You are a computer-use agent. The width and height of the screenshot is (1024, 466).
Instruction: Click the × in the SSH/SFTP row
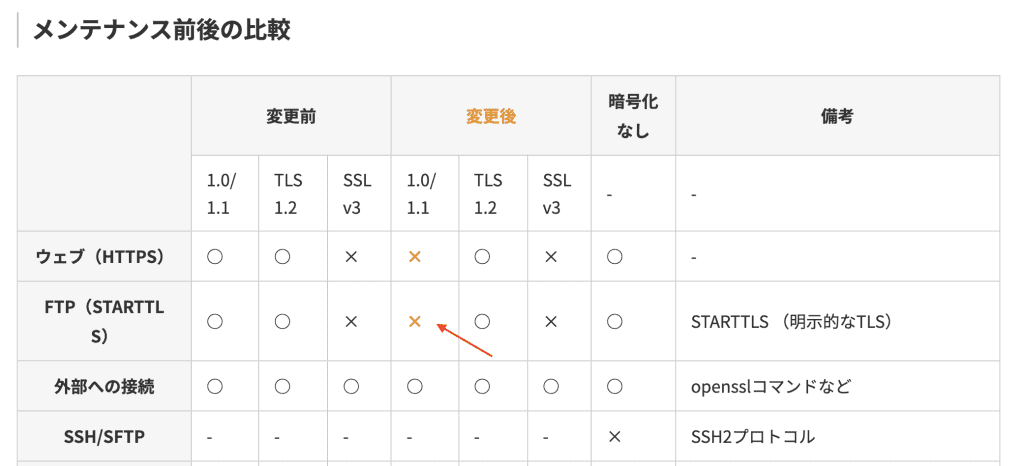(x=614, y=437)
